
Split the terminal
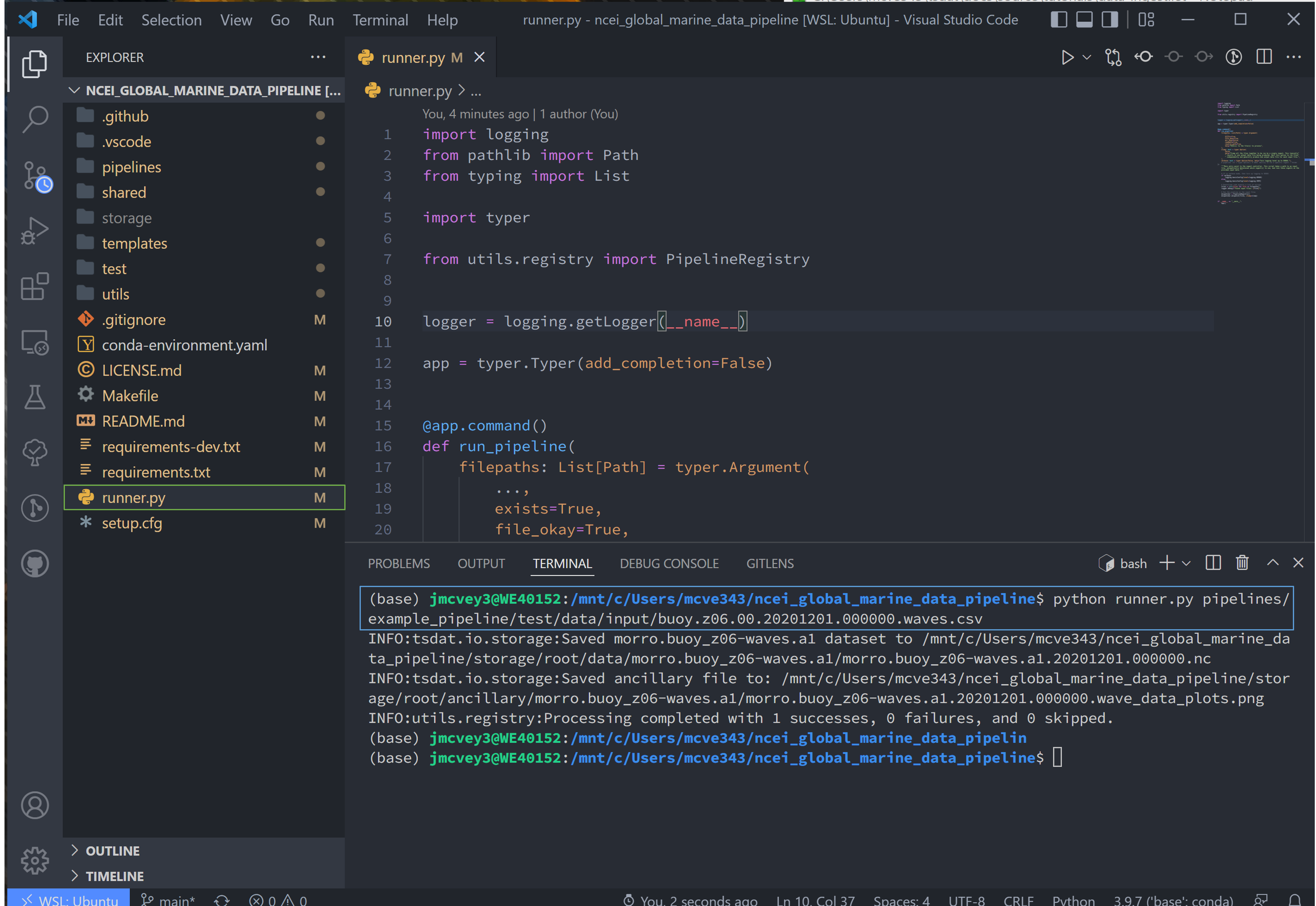click(x=1213, y=563)
